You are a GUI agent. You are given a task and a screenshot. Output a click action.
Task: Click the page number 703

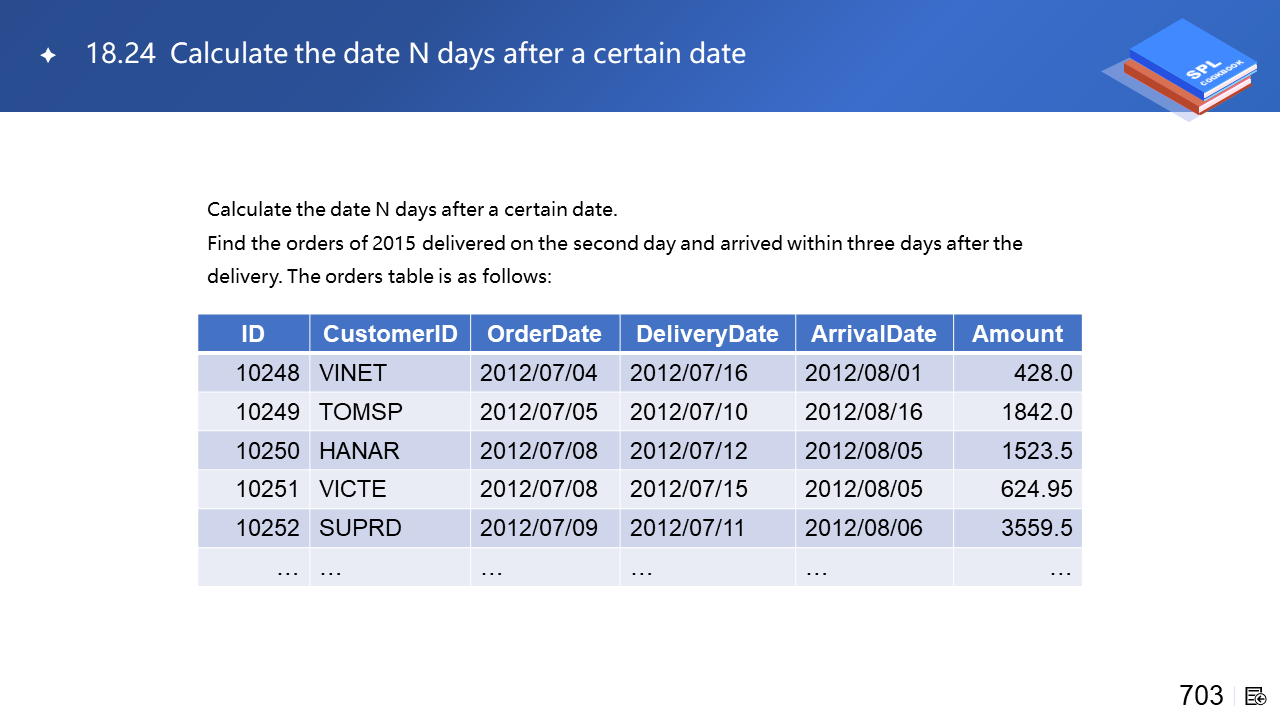[x=1201, y=695]
